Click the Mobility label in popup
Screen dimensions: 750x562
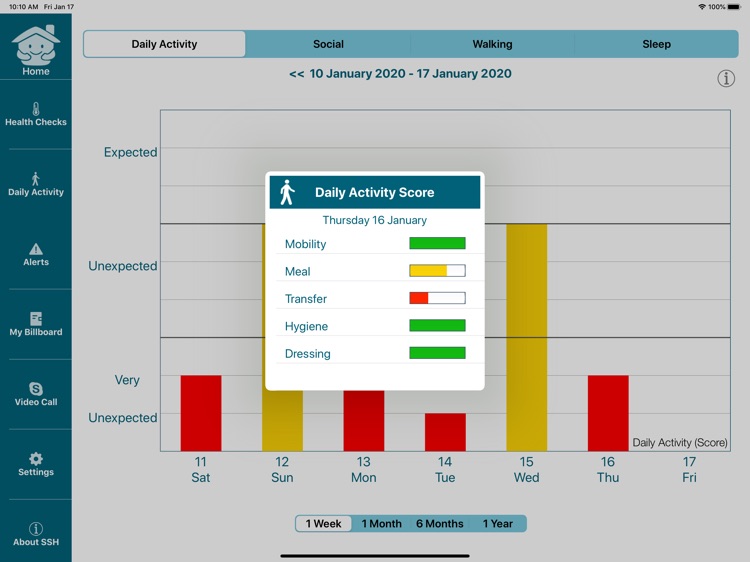[x=305, y=244]
